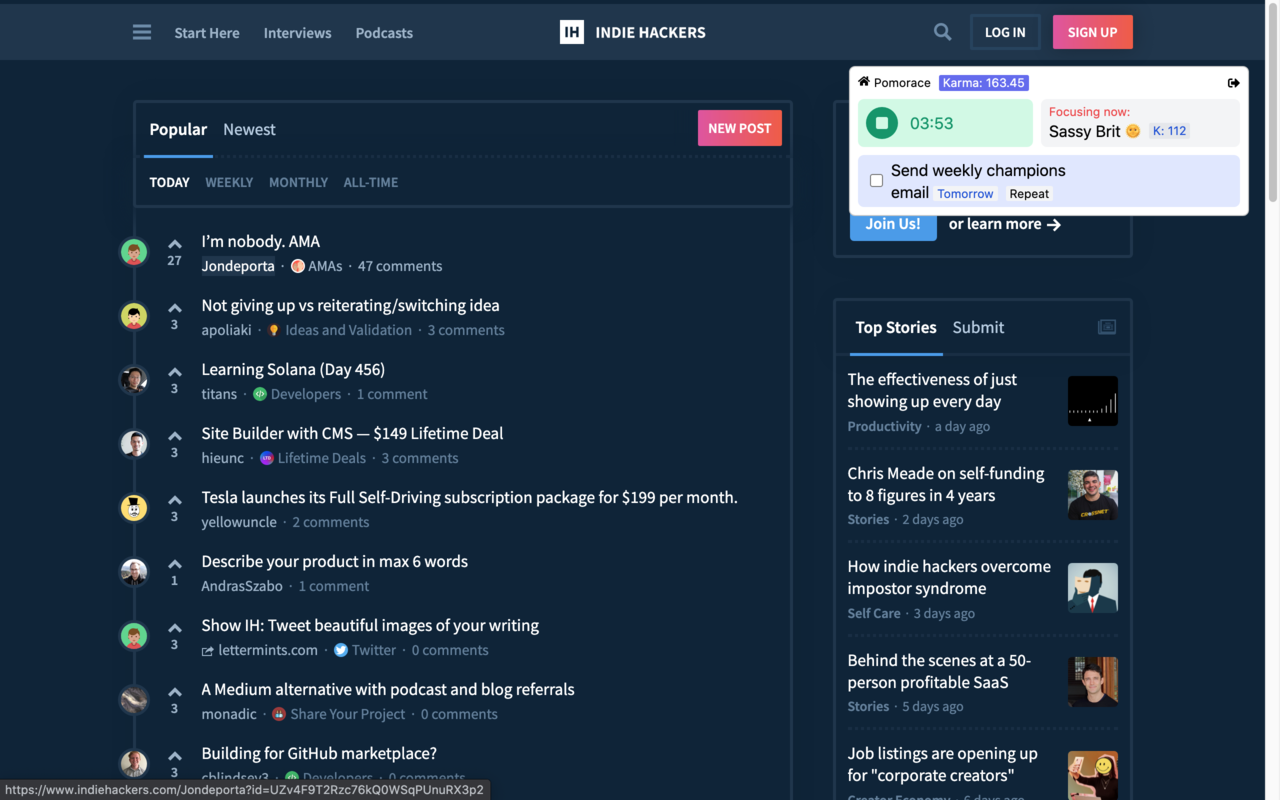
Task: Click the Tomorrow due tag in Pomorace
Action: click(x=966, y=194)
